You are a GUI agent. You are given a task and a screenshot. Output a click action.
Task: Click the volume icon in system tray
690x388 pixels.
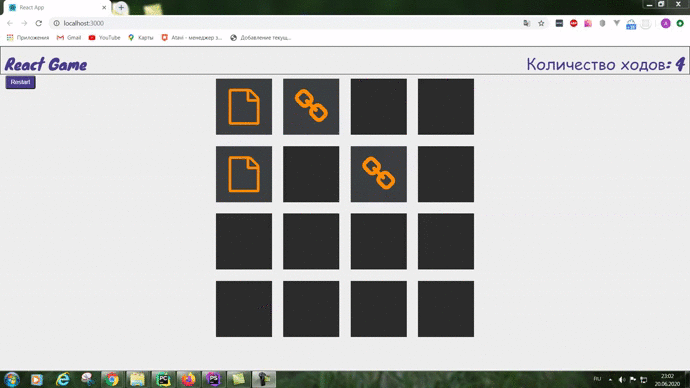pos(621,380)
